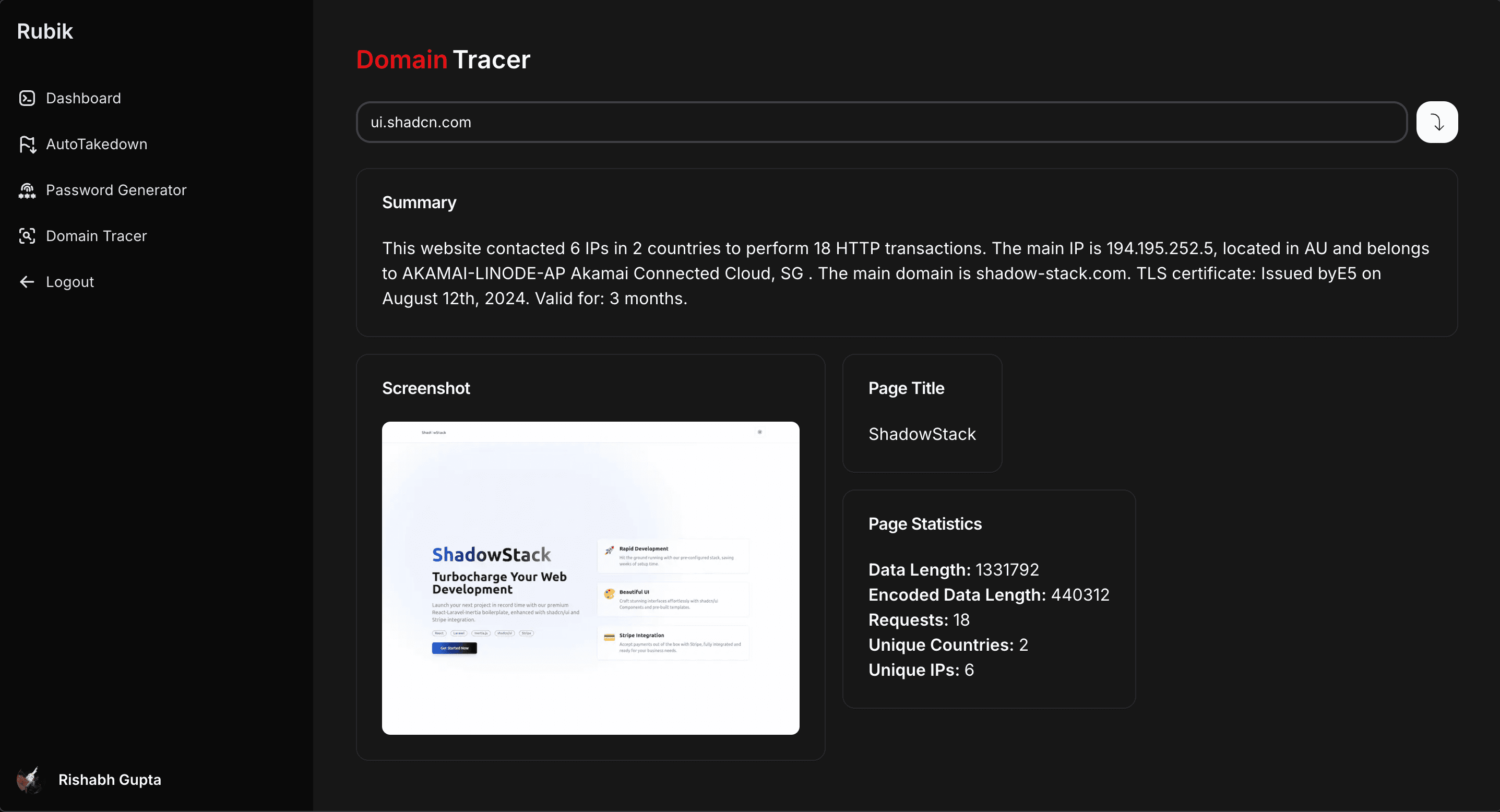Click the Rishabh Gupta username

(x=110, y=780)
